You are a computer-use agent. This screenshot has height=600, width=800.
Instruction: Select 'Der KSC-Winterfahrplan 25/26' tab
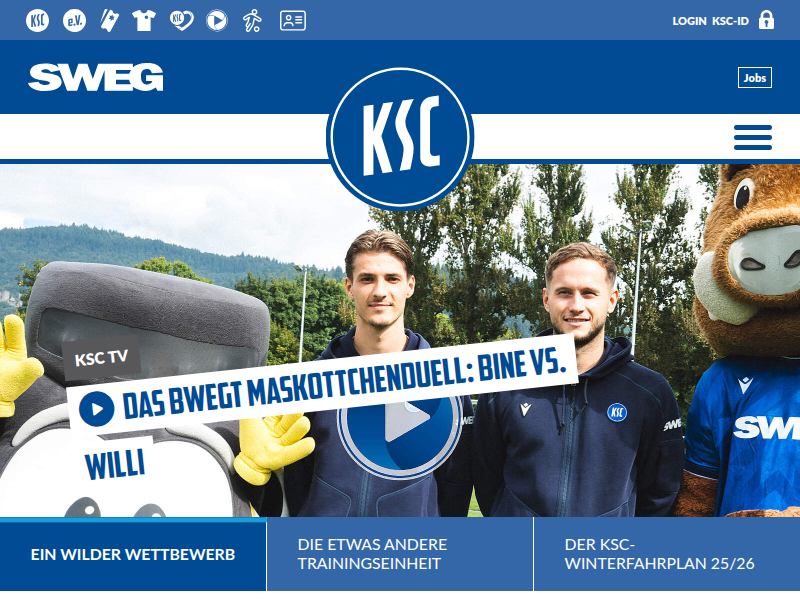667,555
